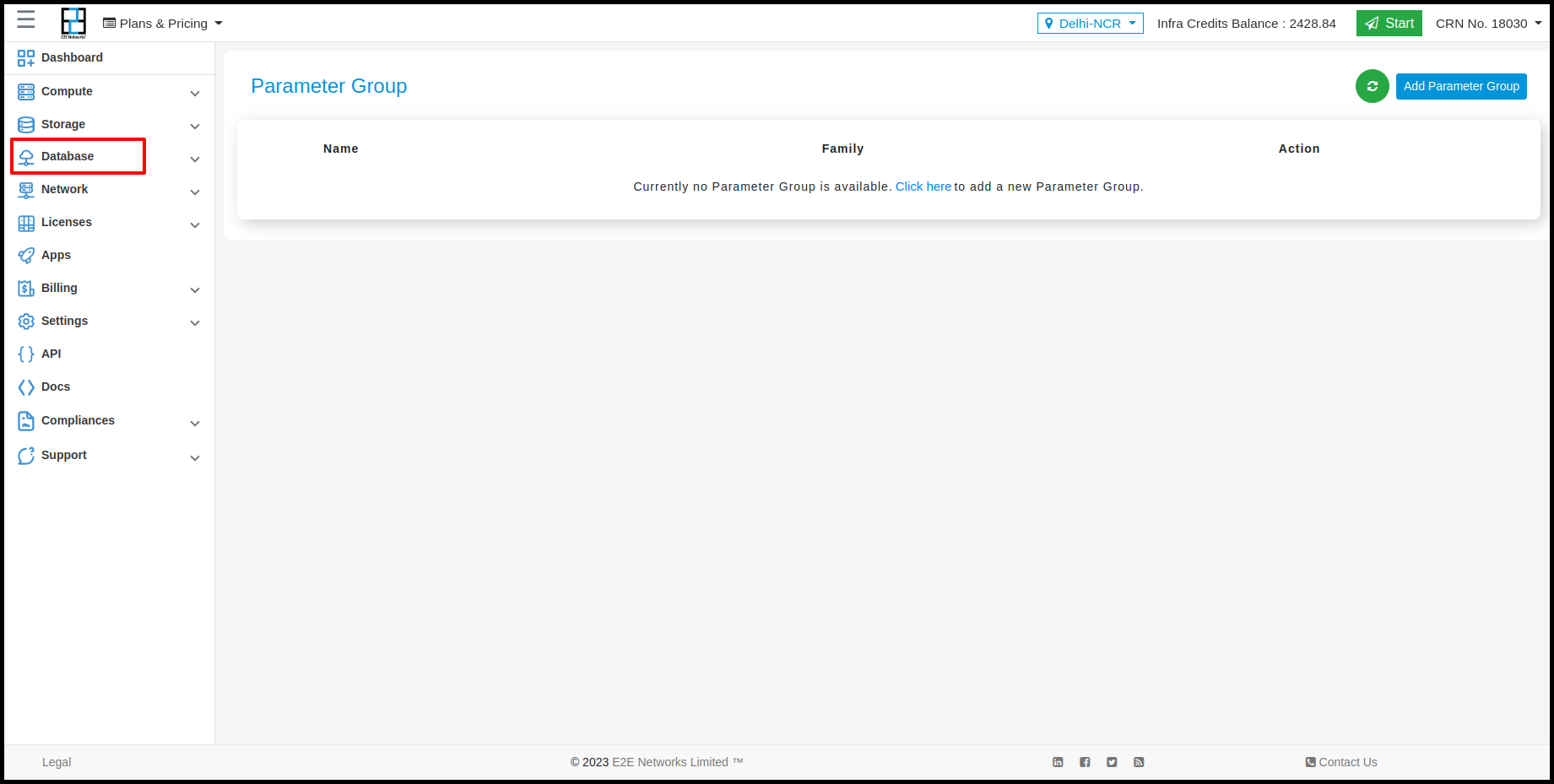Click the Infra Credits Balance text
Screen dimensions: 1554x784
(1247, 24)
